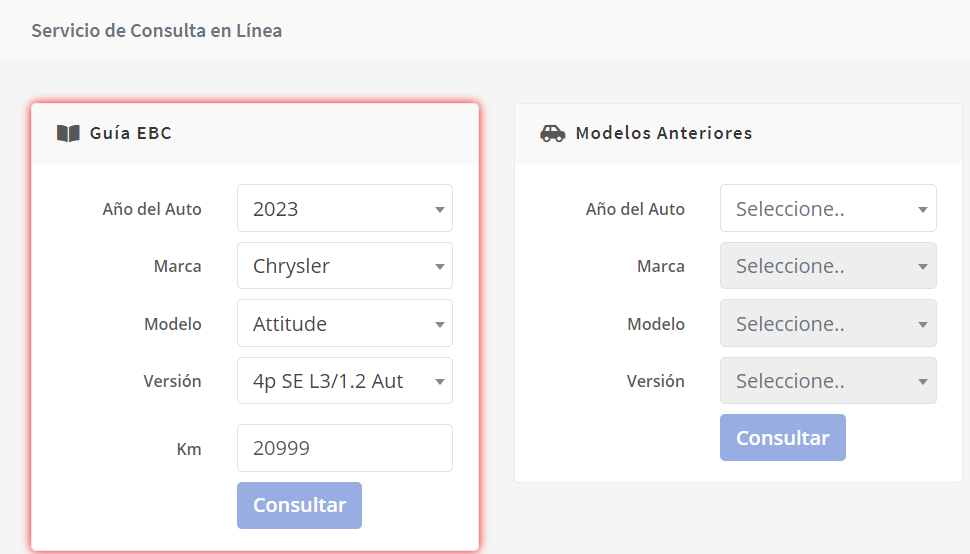Open Año del Auto dropdown under Modelos Anteriores
Image resolution: width=970 pixels, height=554 pixels.
click(x=827, y=209)
